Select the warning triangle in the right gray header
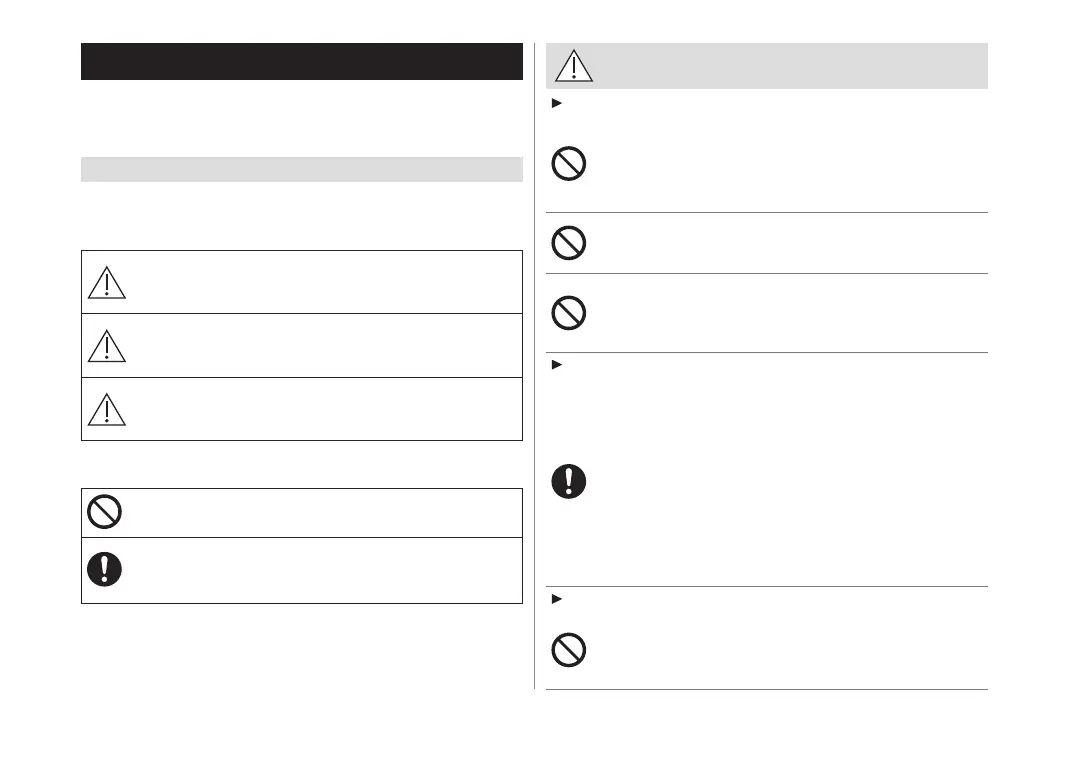The height and width of the screenshot is (759, 1068). pos(574,66)
